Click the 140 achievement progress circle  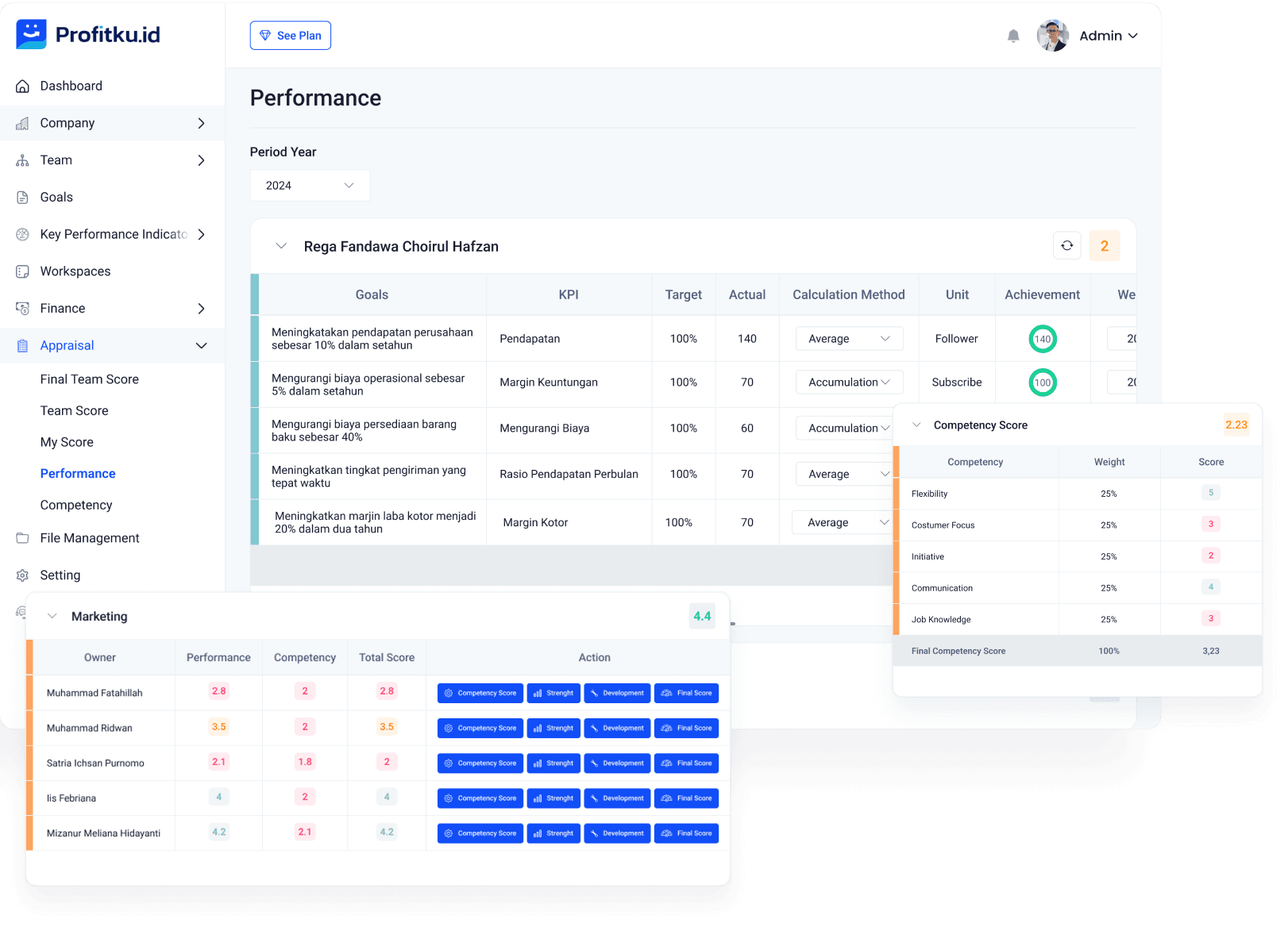(x=1042, y=339)
